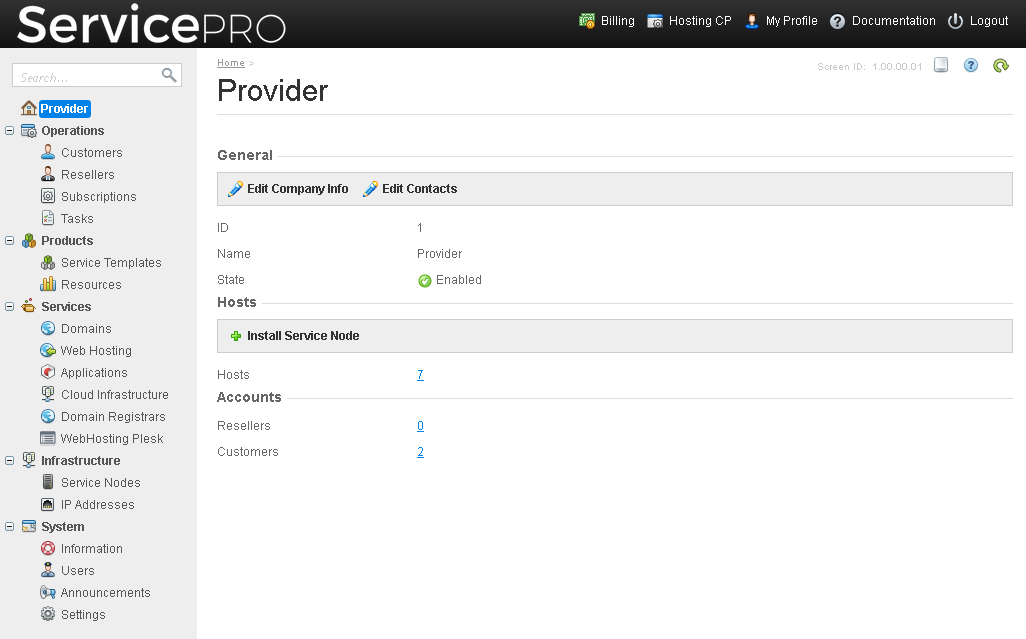The width and height of the screenshot is (1026, 639).
Task: Click Edit Company Info button
Action: pyautogui.click(x=288, y=189)
